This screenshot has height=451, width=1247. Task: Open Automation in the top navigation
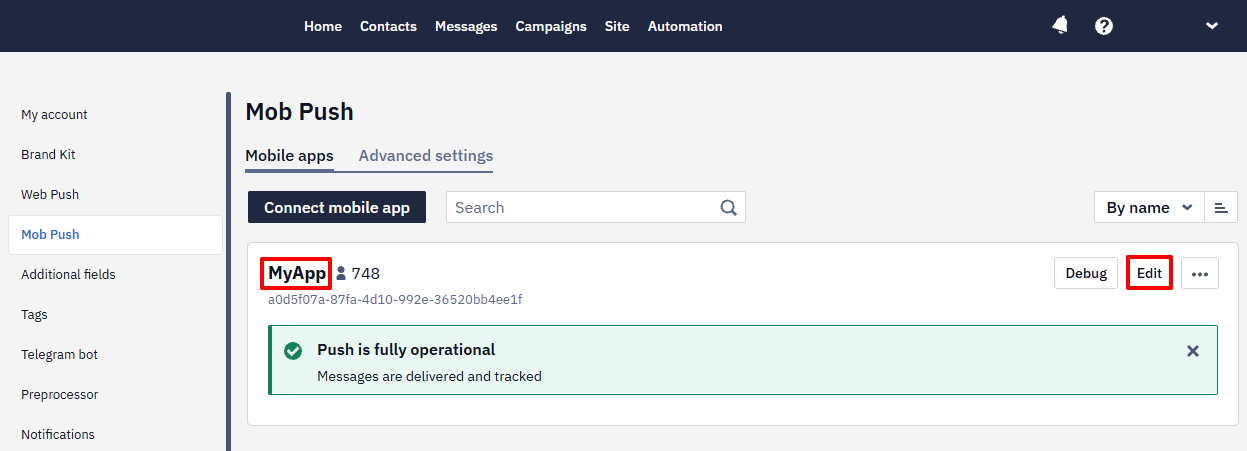click(x=685, y=26)
